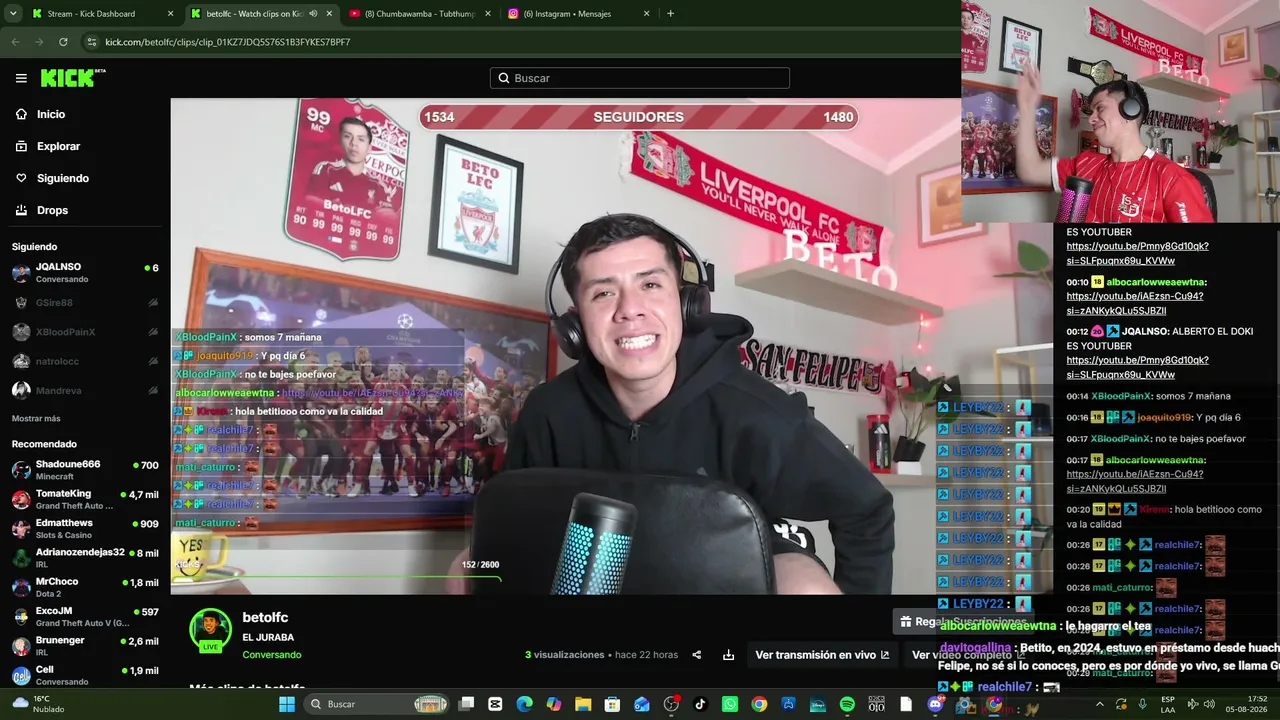Viewport: 1280px width, 720px height.
Task: Open JQALNSO's youtu.be link in chat
Action: (1137, 367)
